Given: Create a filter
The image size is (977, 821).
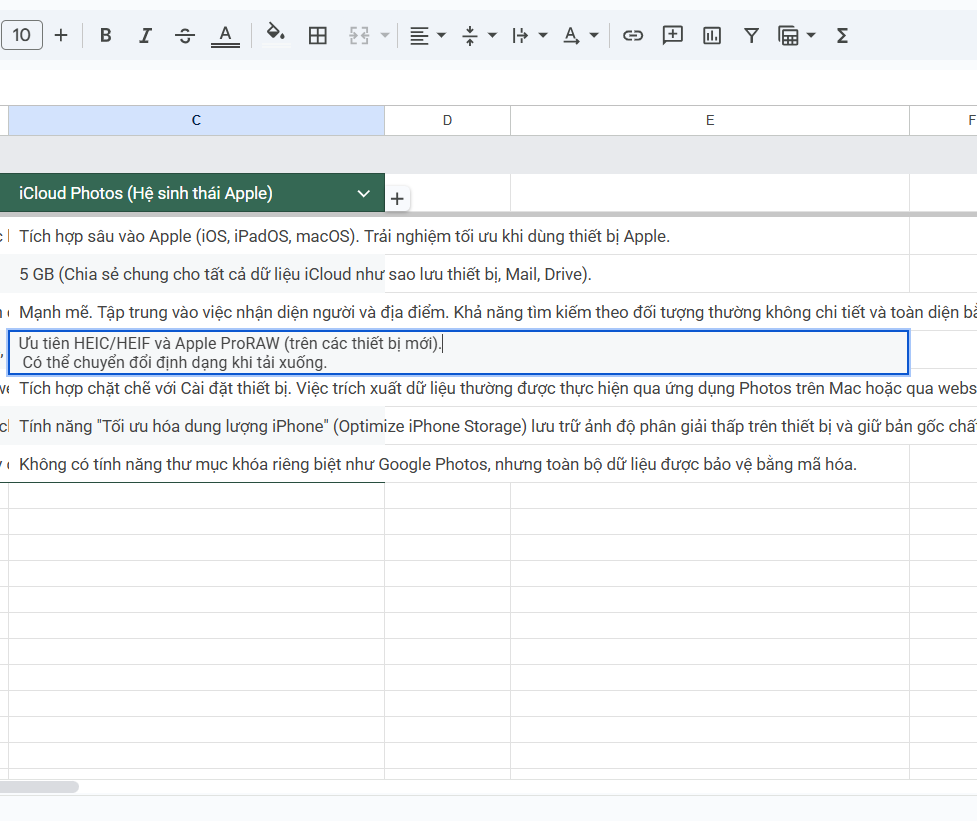Looking at the screenshot, I should tap(751, 36).
